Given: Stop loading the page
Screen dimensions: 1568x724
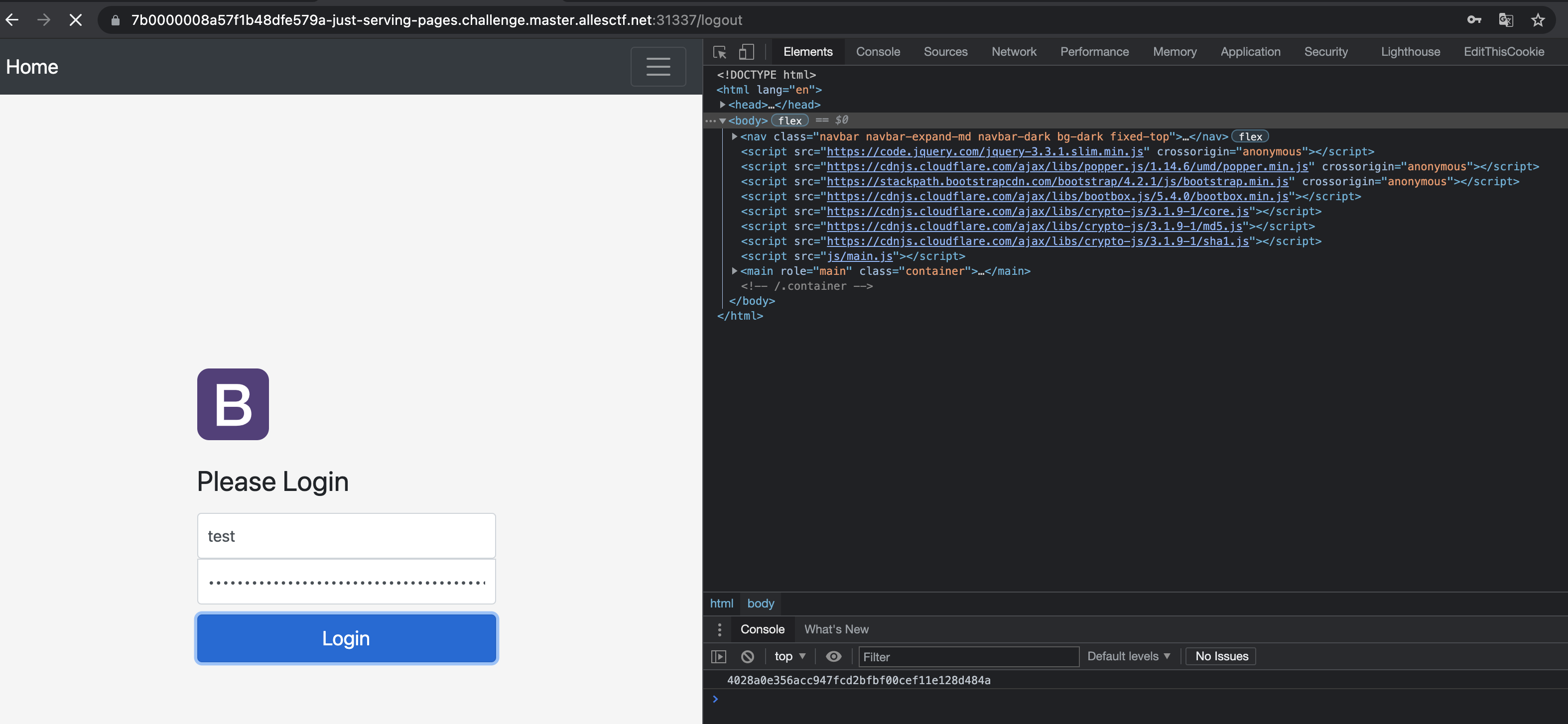Looking at the screenshot, I should 76,20.
